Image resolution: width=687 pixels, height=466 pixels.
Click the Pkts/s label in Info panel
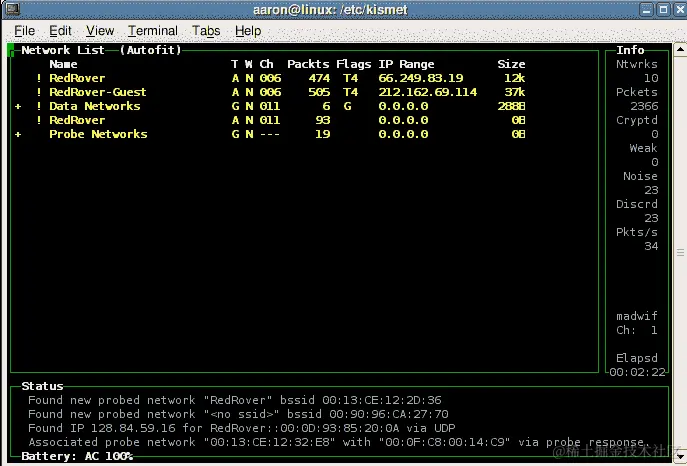pos(637,232)
